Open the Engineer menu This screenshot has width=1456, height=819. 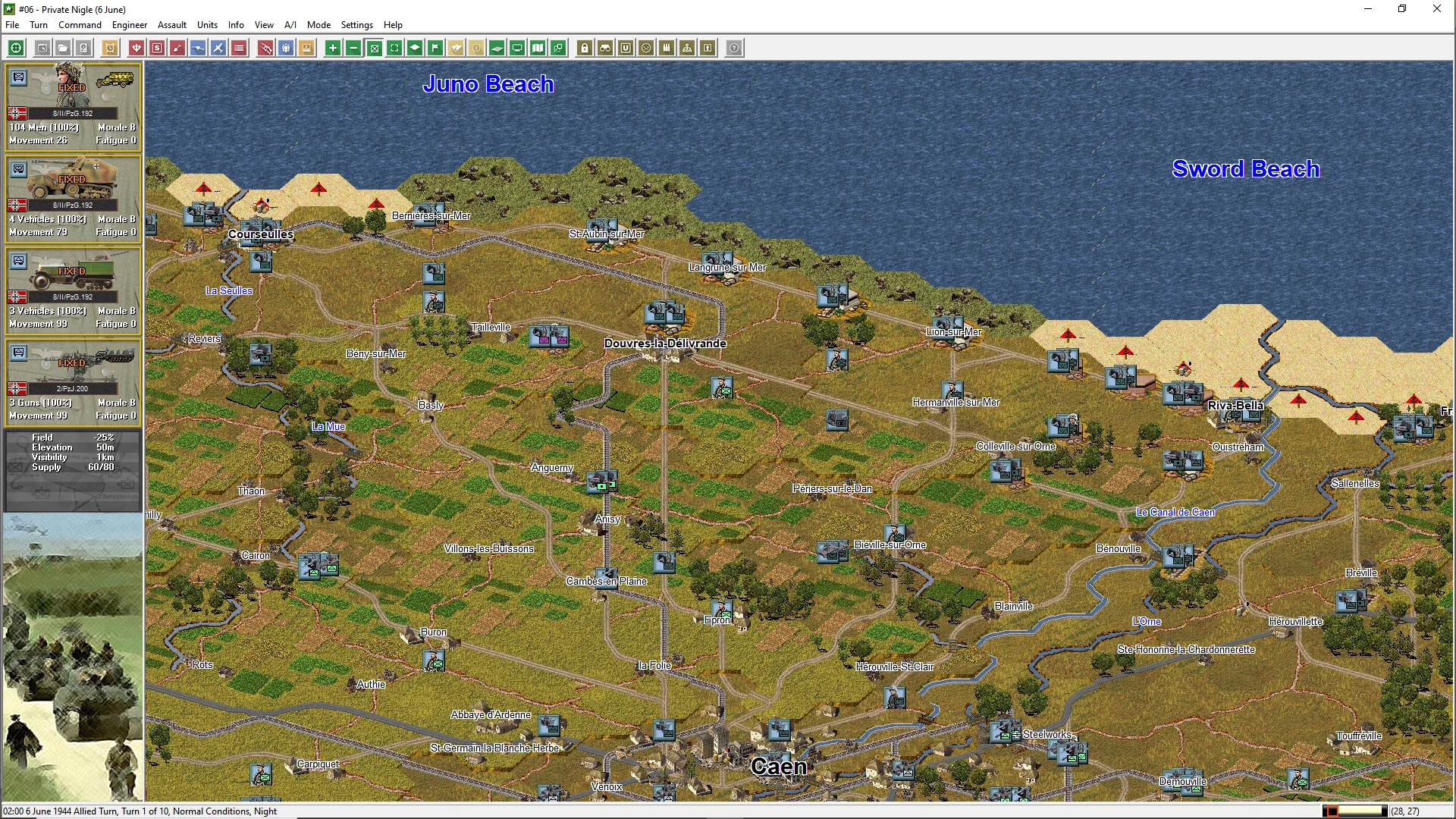tap(130, 25)
